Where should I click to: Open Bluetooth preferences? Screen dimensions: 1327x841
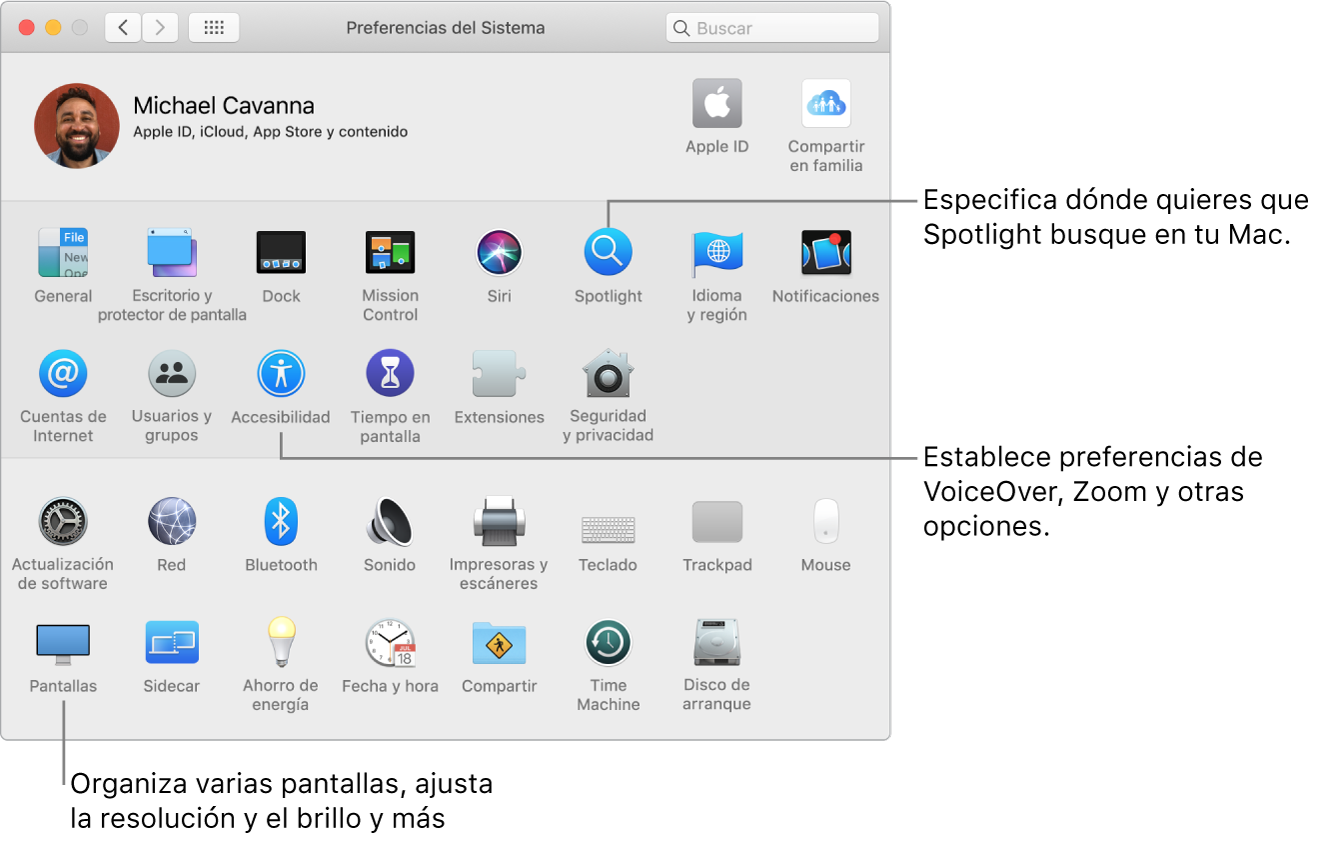point(281,522)
